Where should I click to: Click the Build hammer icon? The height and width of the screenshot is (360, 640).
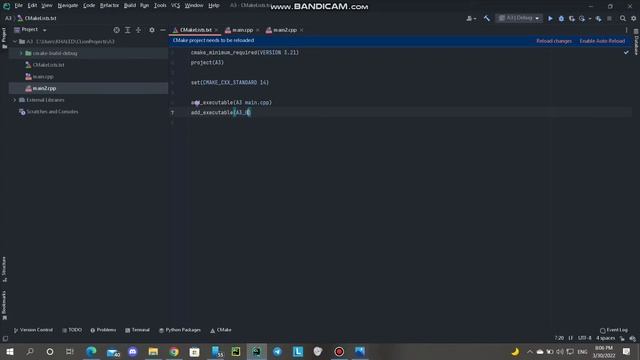tap(487, 18)
